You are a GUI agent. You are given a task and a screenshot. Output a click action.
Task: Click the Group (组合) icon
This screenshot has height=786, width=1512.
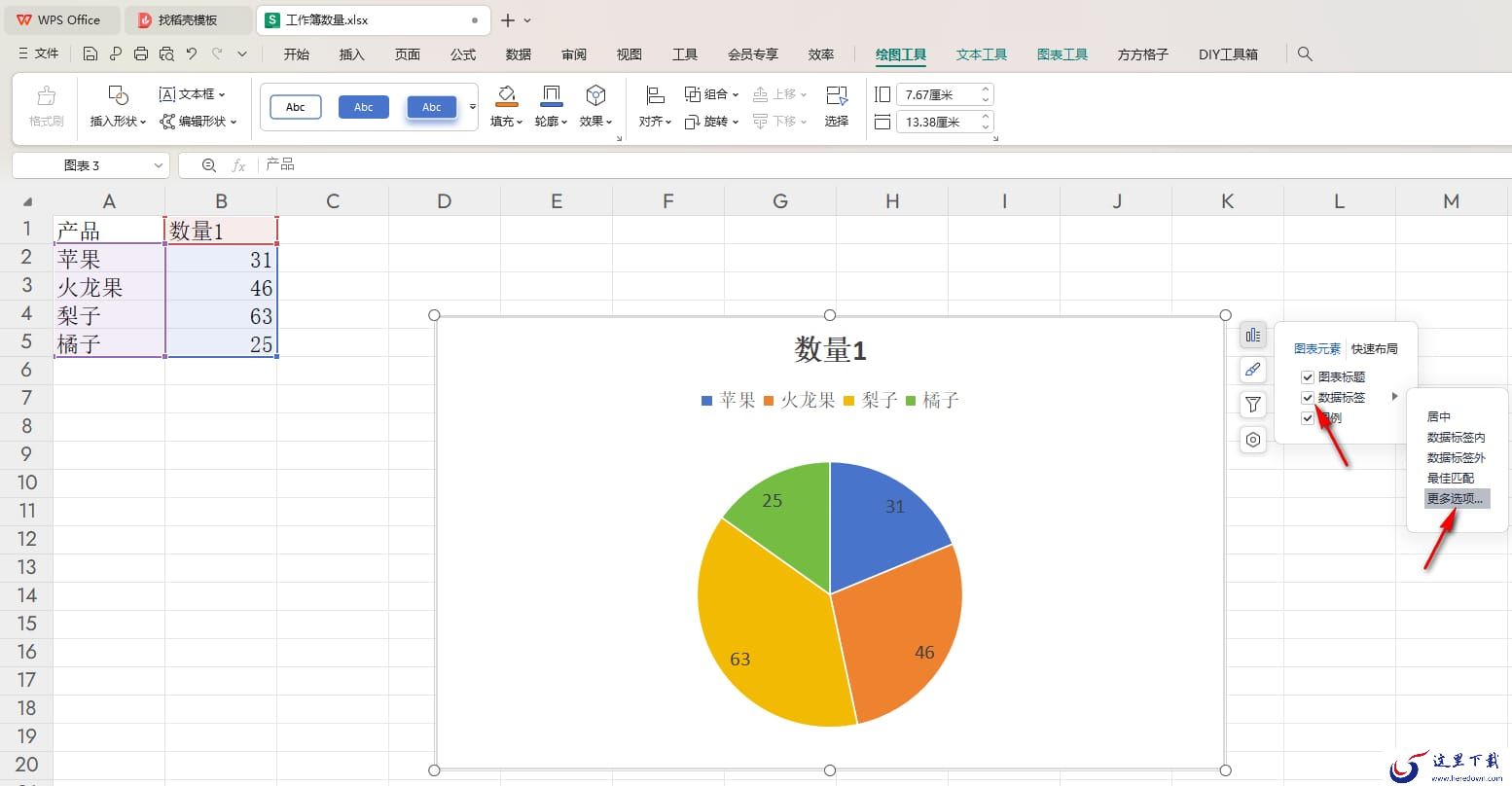(x=693, y=94)
